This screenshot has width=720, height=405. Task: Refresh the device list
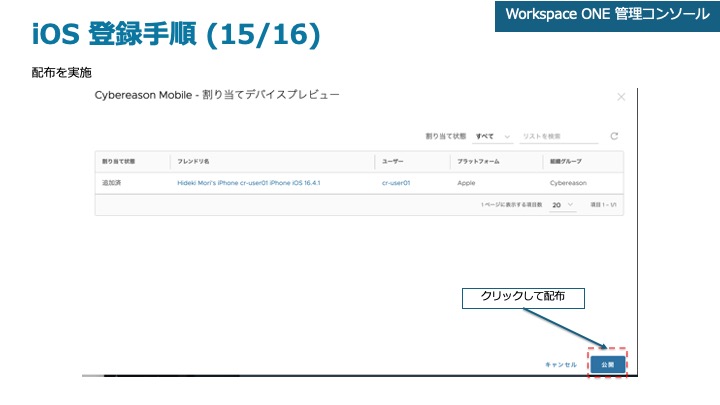pos(614,136)
